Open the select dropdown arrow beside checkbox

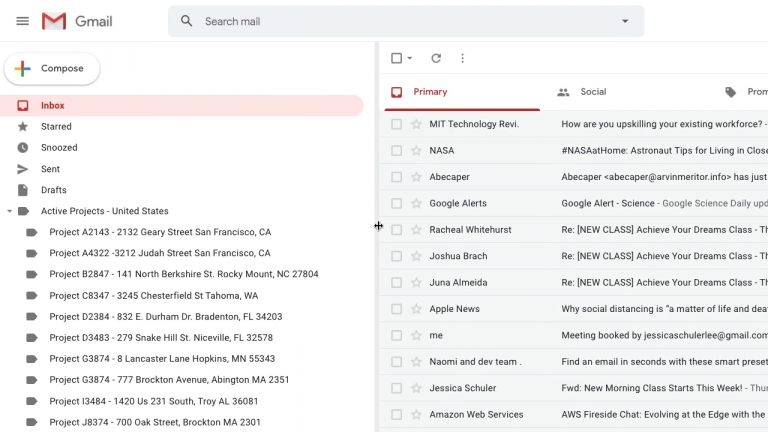point(410,58)
